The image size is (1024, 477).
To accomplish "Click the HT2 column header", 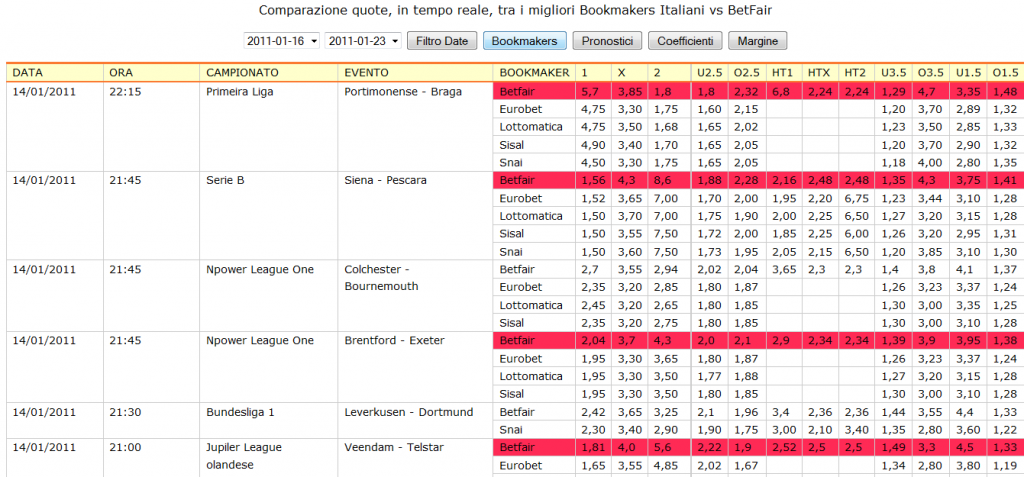I will [854, 73].
